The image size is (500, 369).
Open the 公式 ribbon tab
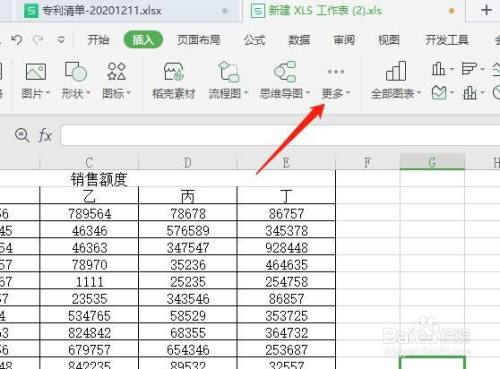pos(254,40)
